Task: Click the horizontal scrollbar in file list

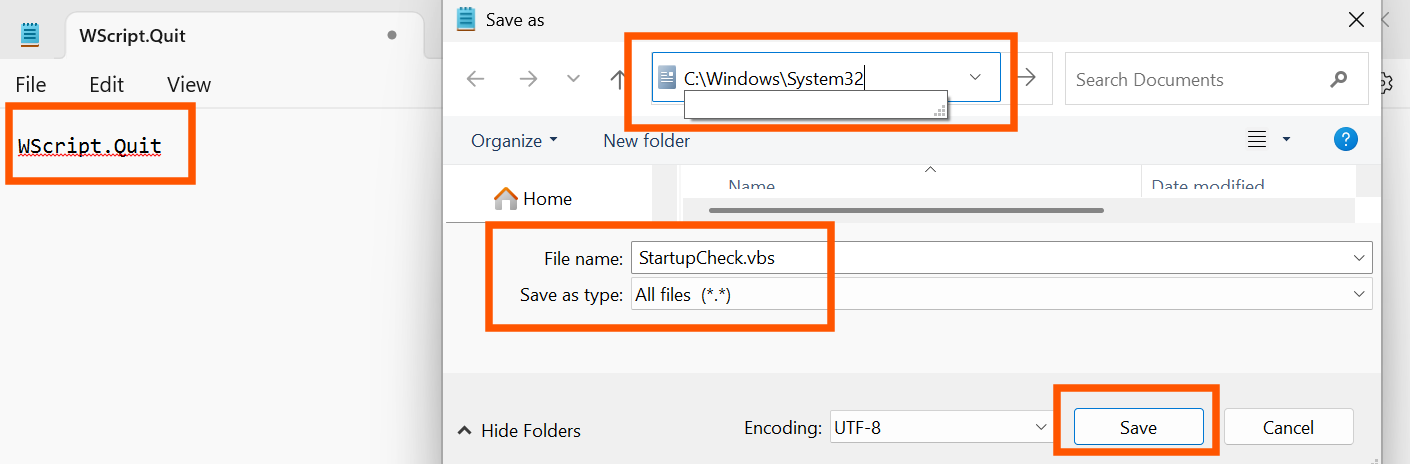Action: click(x=905, y=210)
